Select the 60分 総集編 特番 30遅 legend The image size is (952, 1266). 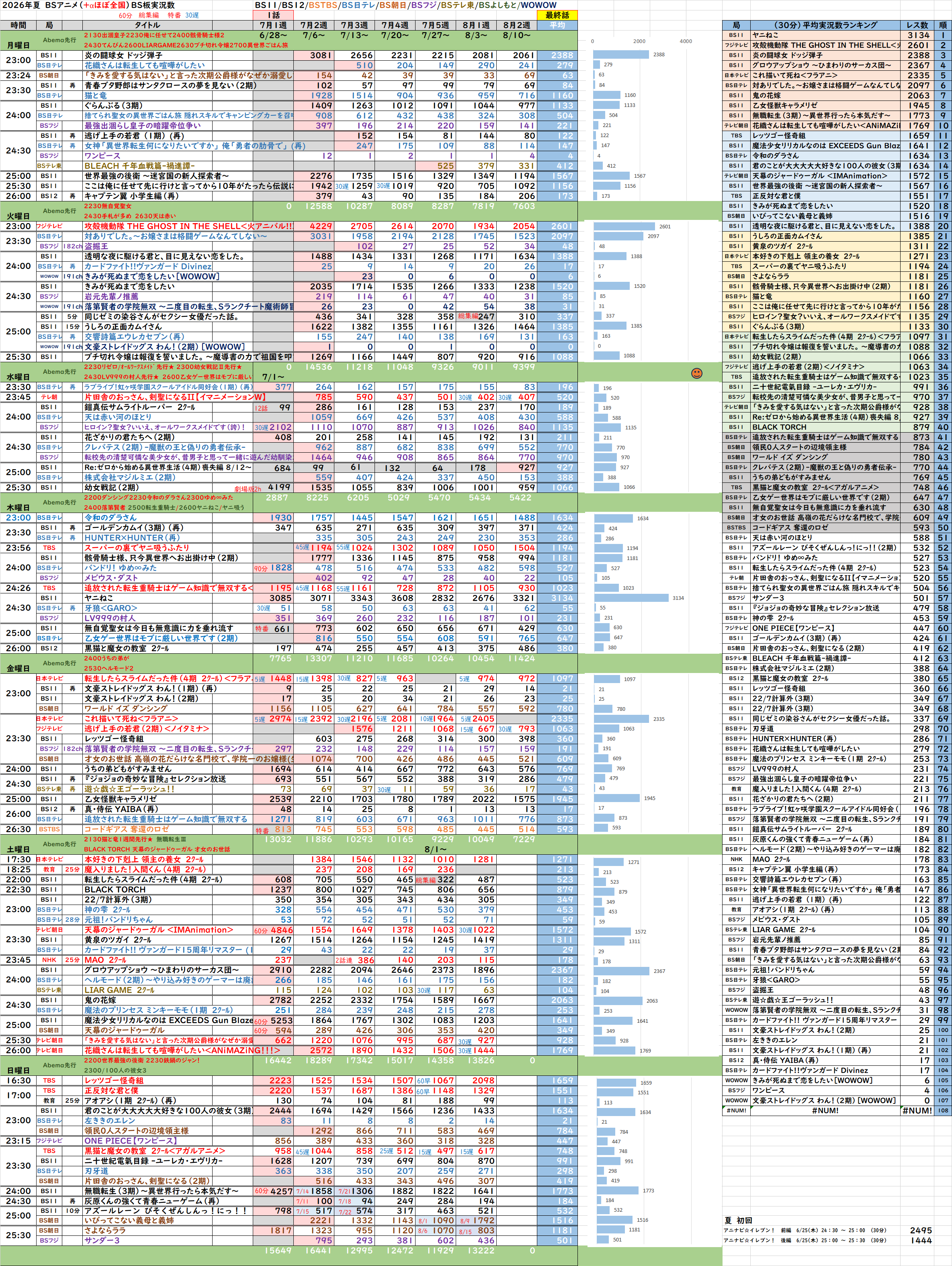click(158, 15)
